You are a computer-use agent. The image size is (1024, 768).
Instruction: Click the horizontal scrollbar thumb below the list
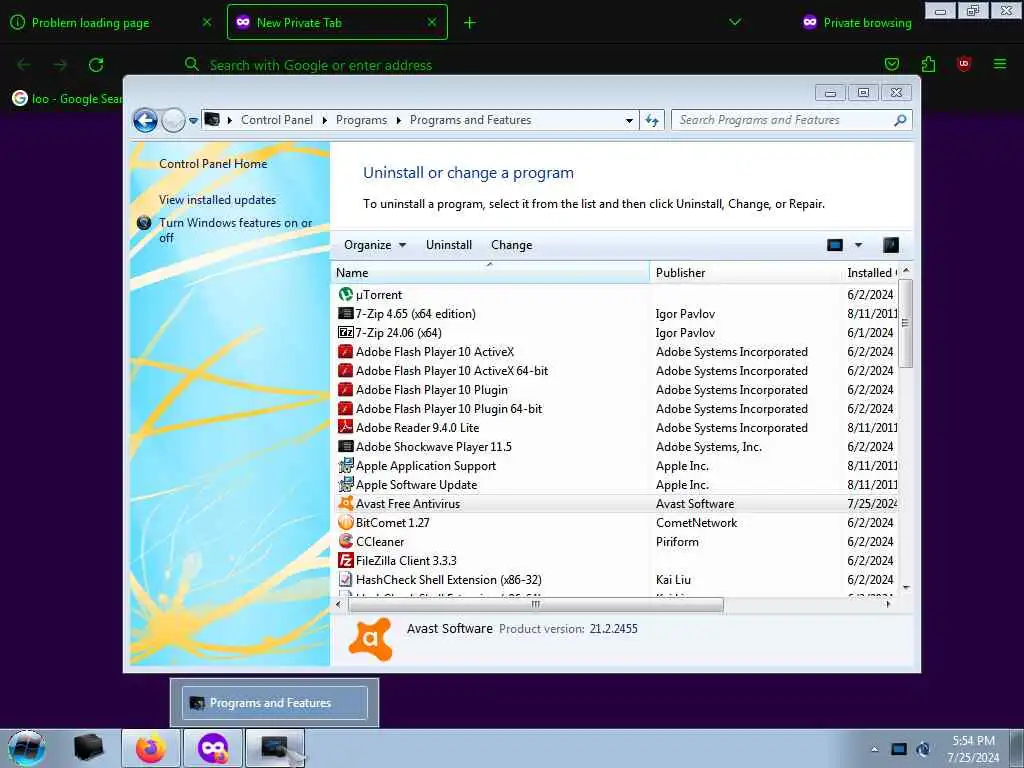point(536,605)
